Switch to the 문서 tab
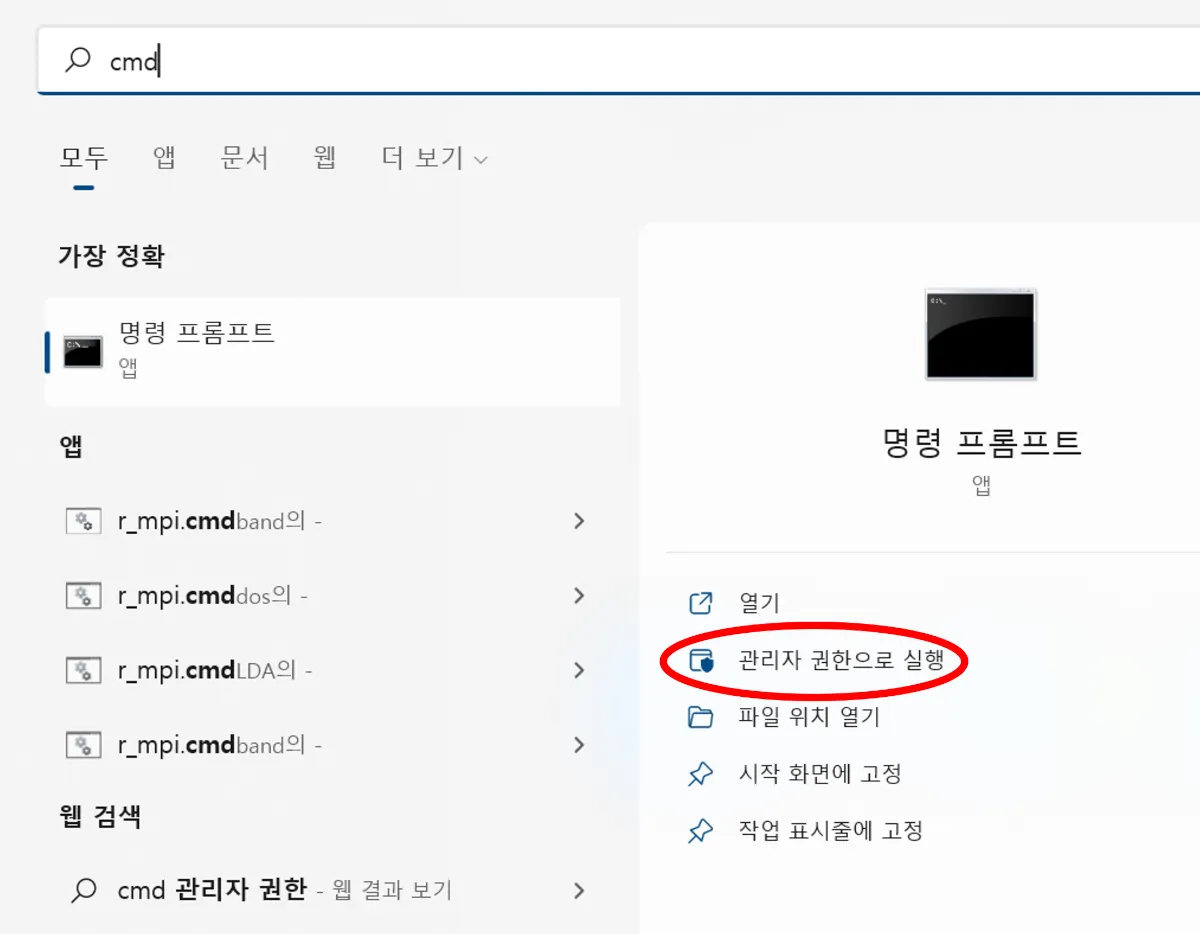Screen dimensions: 1200x934 tap(244, 157)
